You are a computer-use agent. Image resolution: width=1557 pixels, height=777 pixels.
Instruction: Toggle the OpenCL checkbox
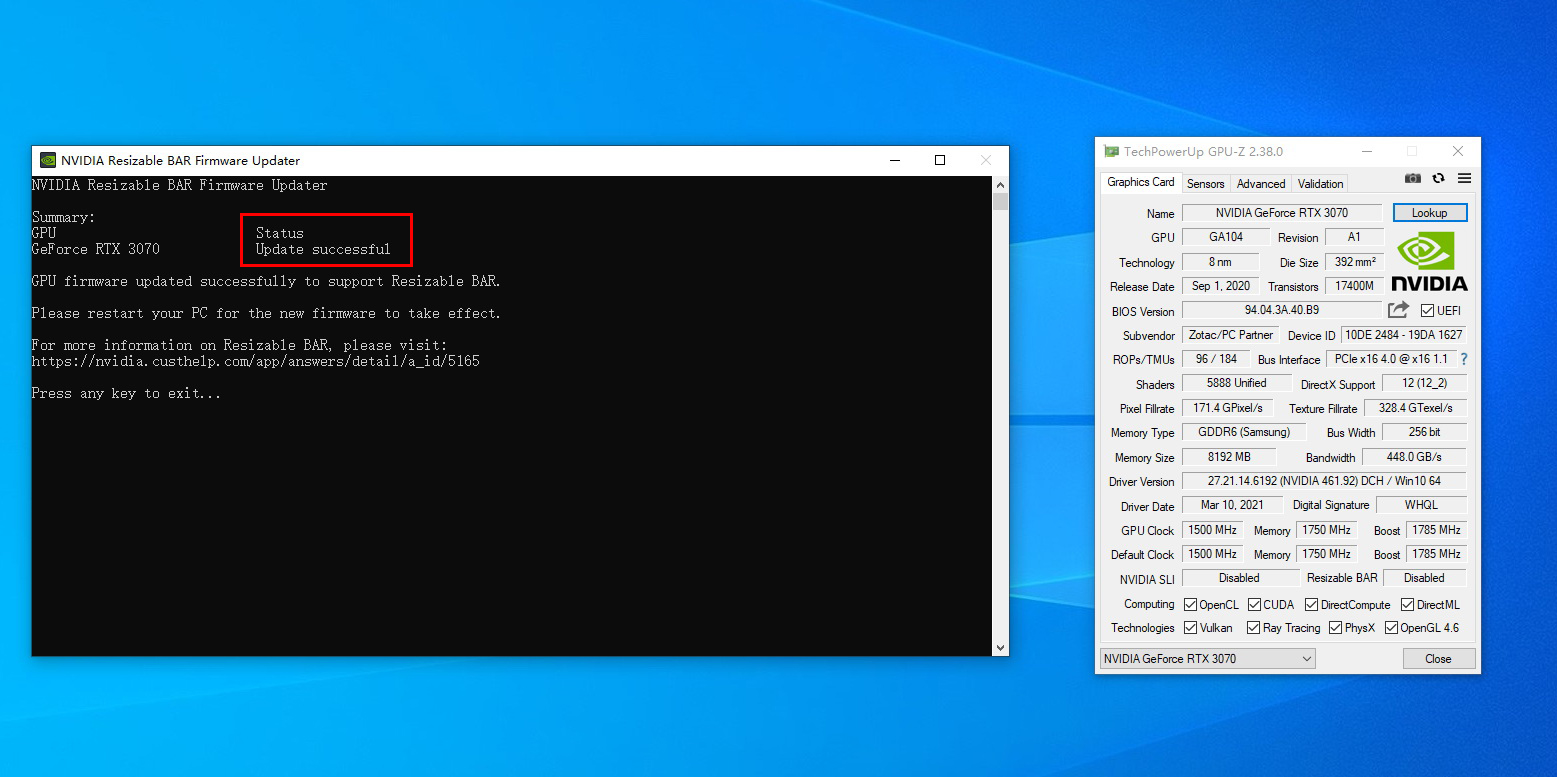pyautogui.click(x=1190, y=605)
